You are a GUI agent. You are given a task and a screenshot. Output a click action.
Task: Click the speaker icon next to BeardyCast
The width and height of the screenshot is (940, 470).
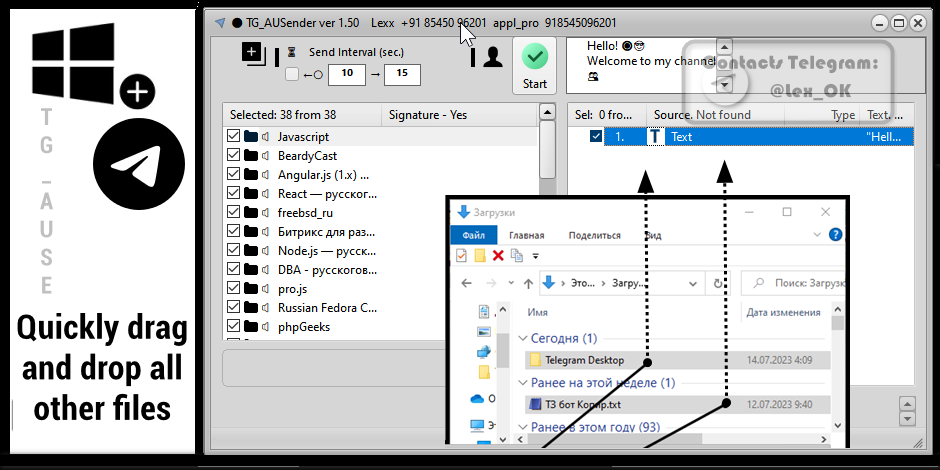266,156
